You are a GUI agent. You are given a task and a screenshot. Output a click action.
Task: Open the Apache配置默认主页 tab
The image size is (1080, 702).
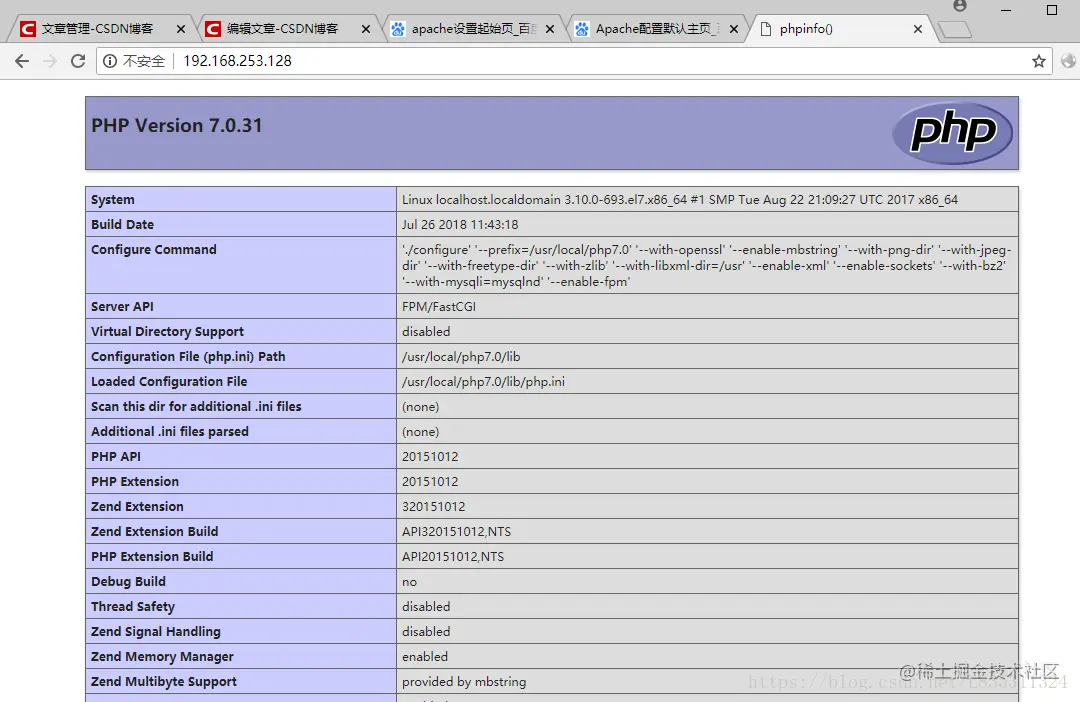coord(658,29)
